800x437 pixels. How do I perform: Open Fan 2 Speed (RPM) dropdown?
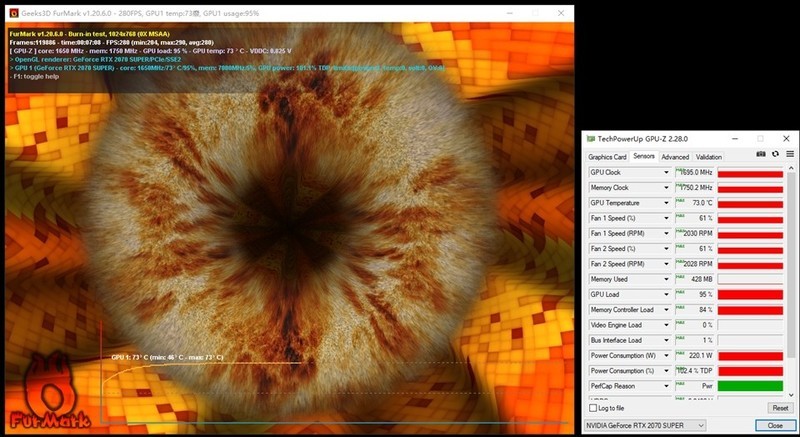pos(666,264)
